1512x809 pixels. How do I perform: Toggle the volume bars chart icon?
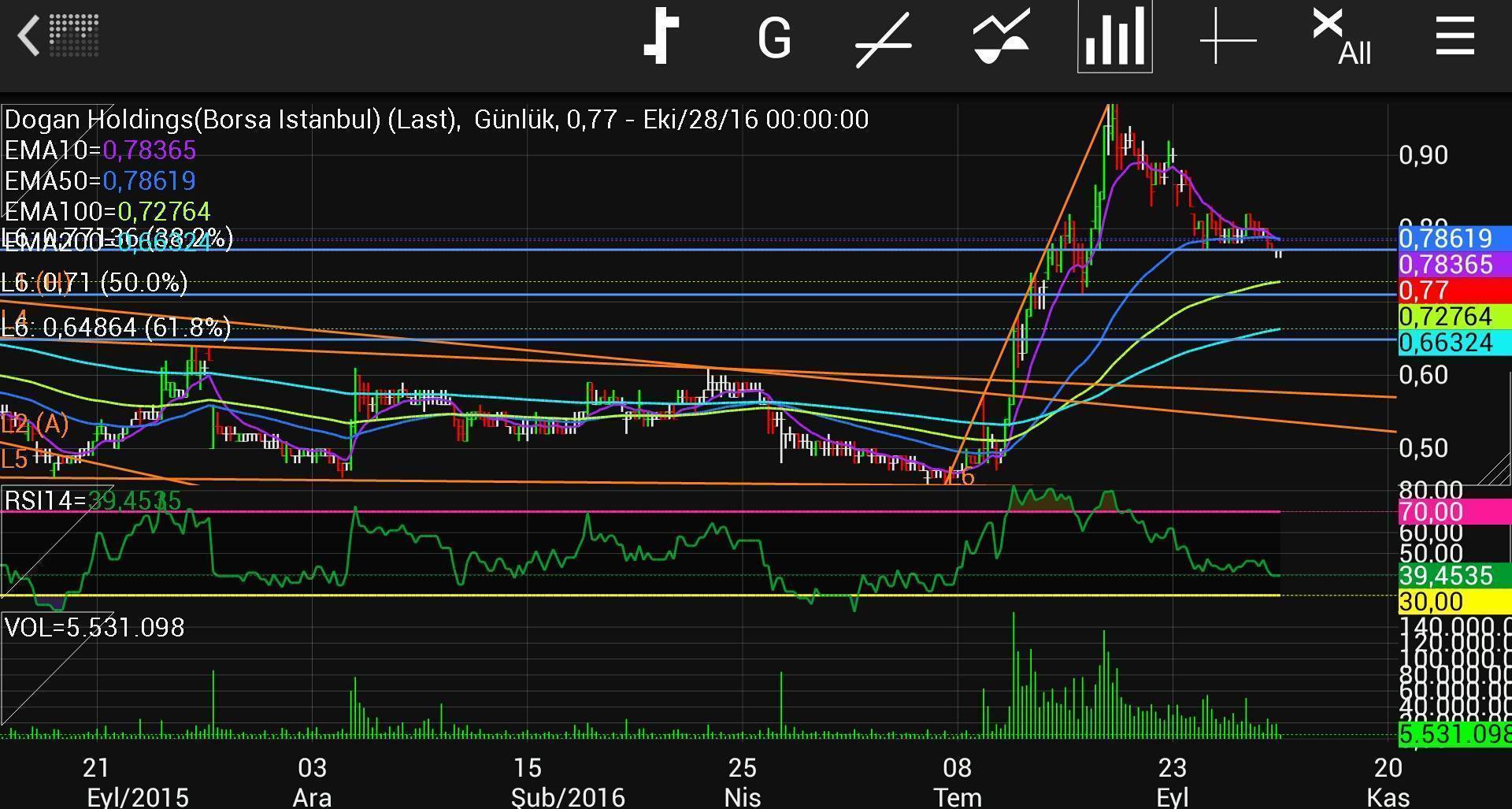pyautogui.click(x=1114, y=37)
